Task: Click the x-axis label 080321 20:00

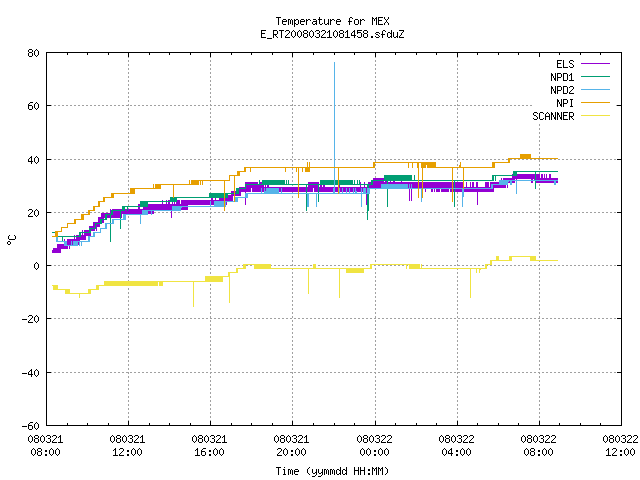Action: coord(291,446)
